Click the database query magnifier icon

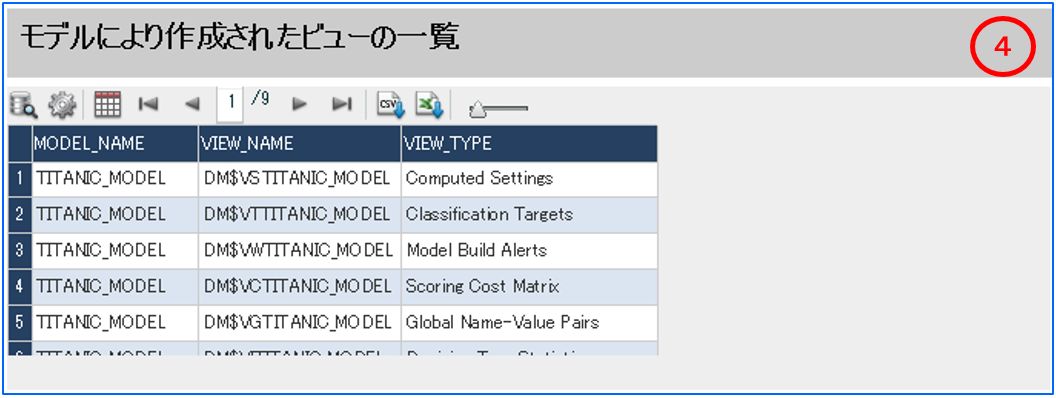24,105
